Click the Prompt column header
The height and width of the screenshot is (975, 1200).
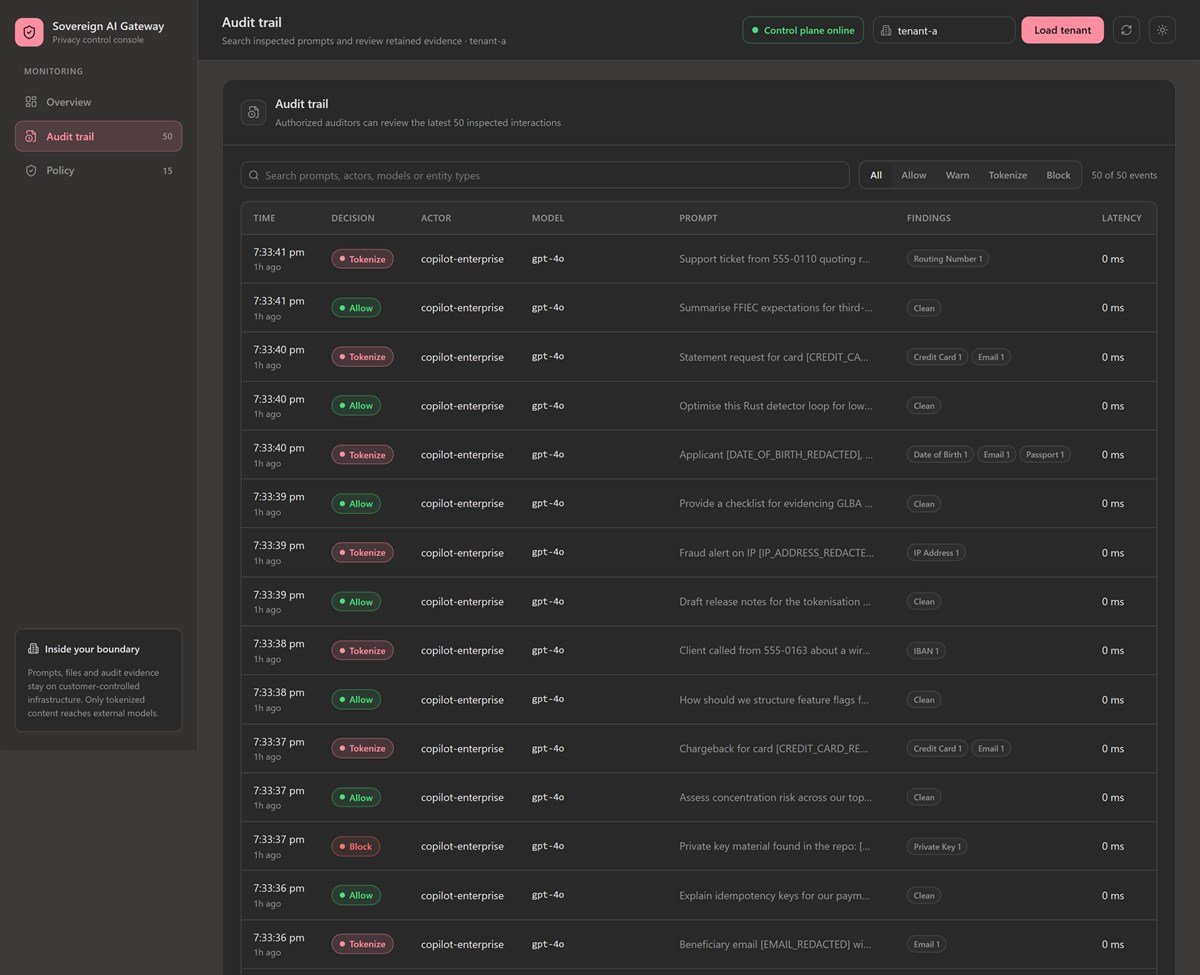click(698, 218)
